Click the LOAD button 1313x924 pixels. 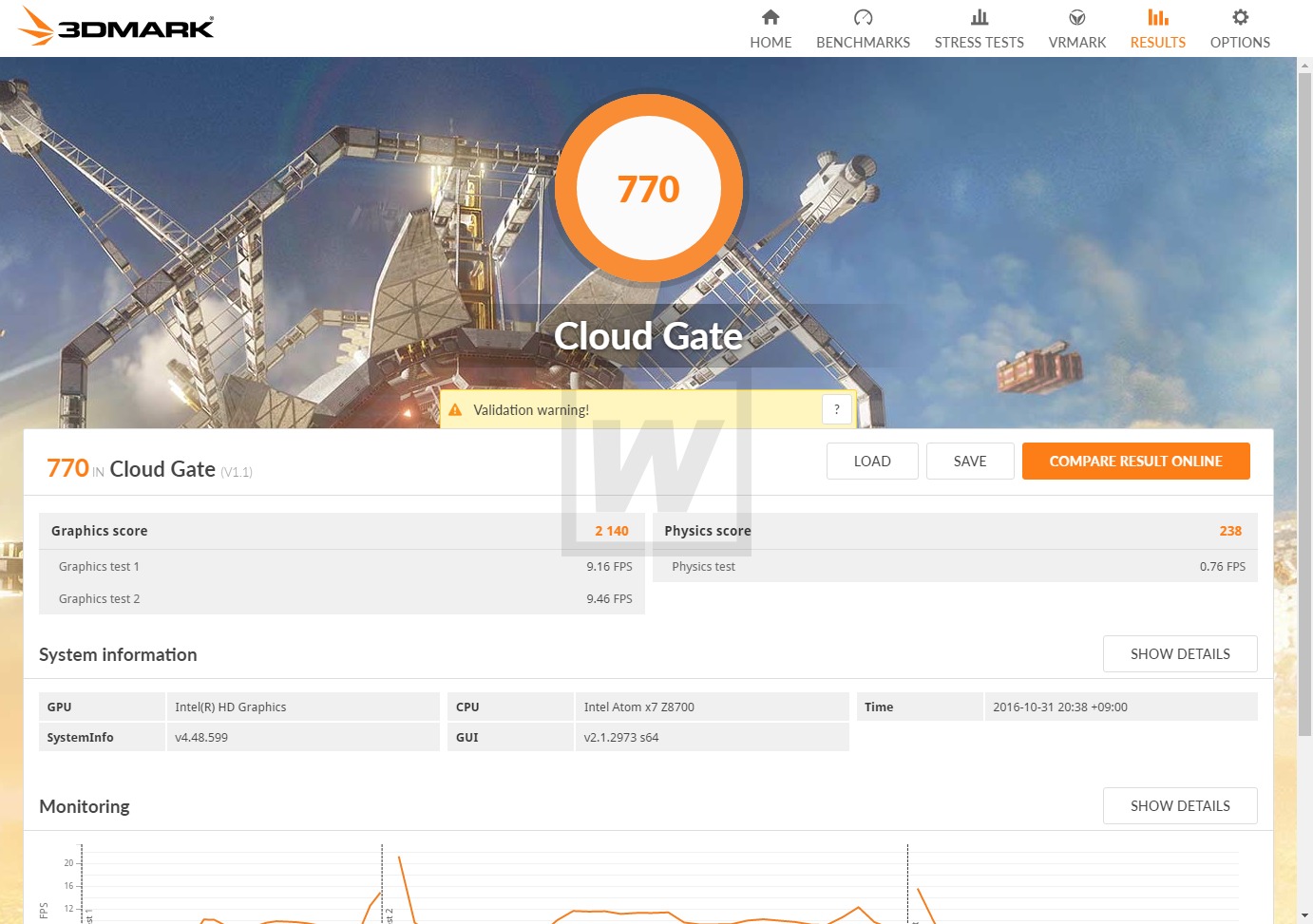pos(872,462)
